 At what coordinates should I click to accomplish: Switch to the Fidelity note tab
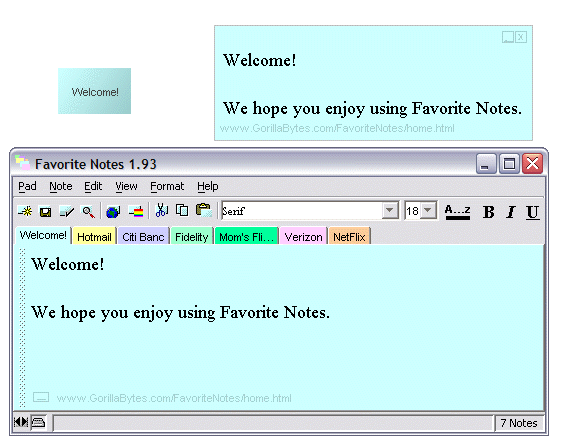192,237
